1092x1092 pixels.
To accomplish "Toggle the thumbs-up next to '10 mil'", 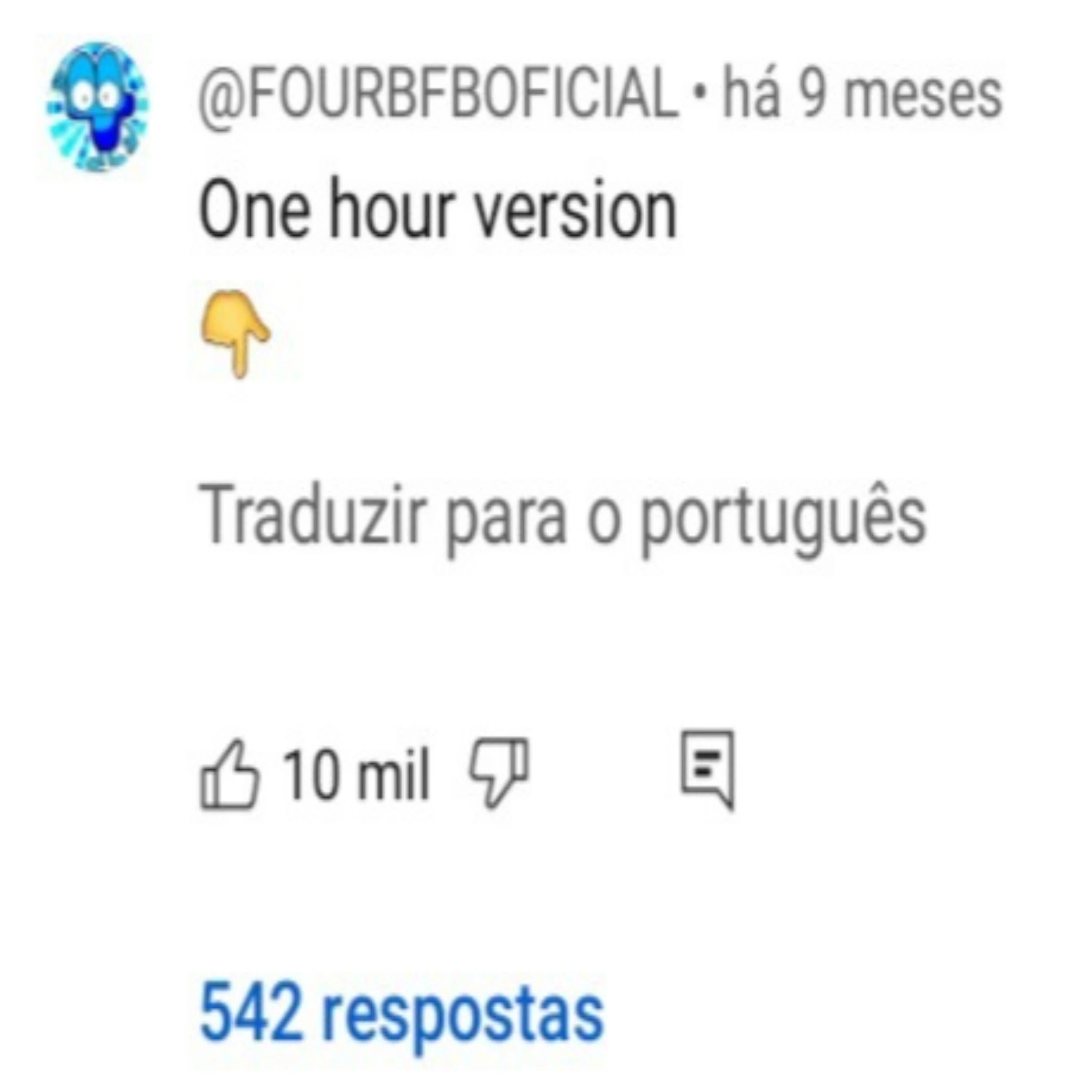I will pyautogui.click(x=230, y=775).
